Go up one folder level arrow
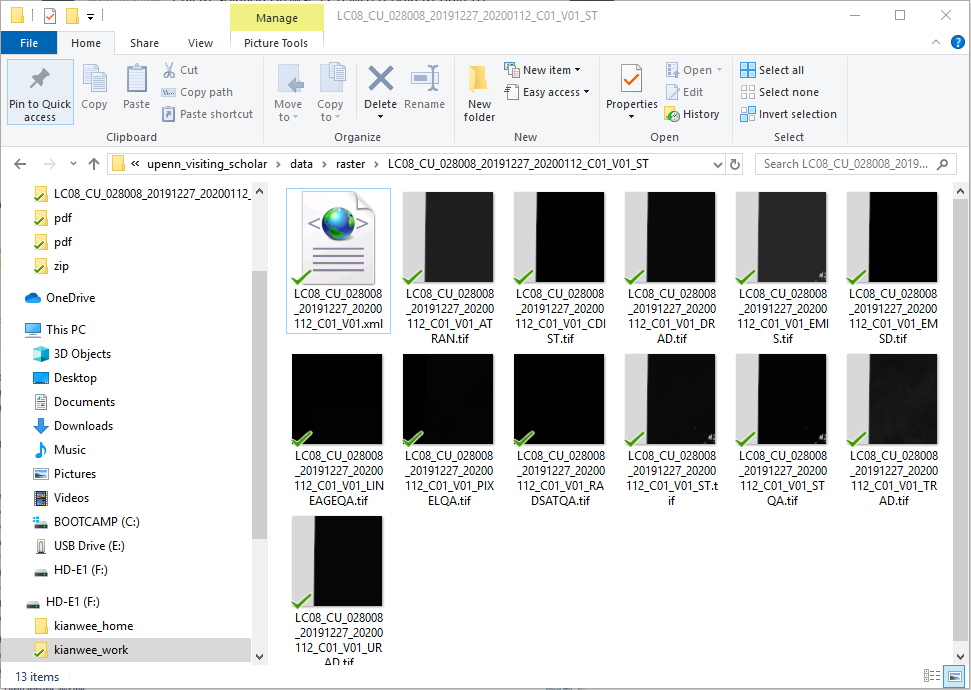 click(94, 164)
